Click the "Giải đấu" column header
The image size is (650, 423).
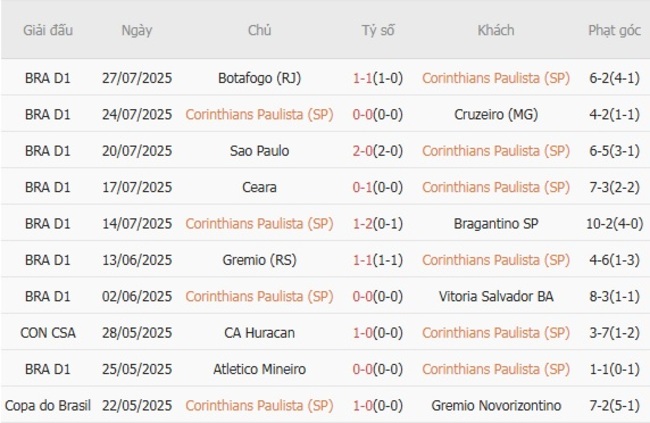point(47,30)
